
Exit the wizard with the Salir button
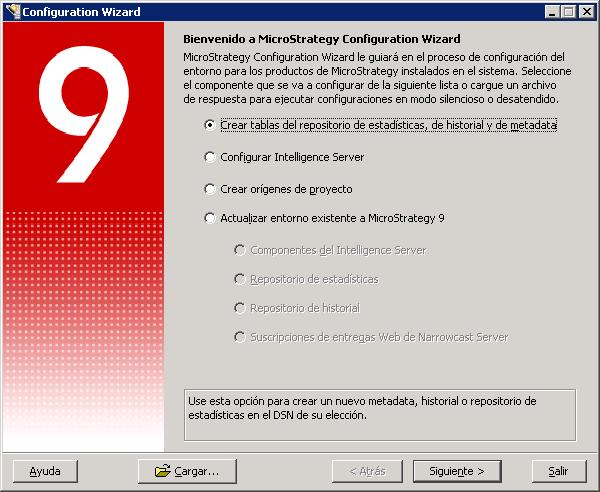(559, 471)
